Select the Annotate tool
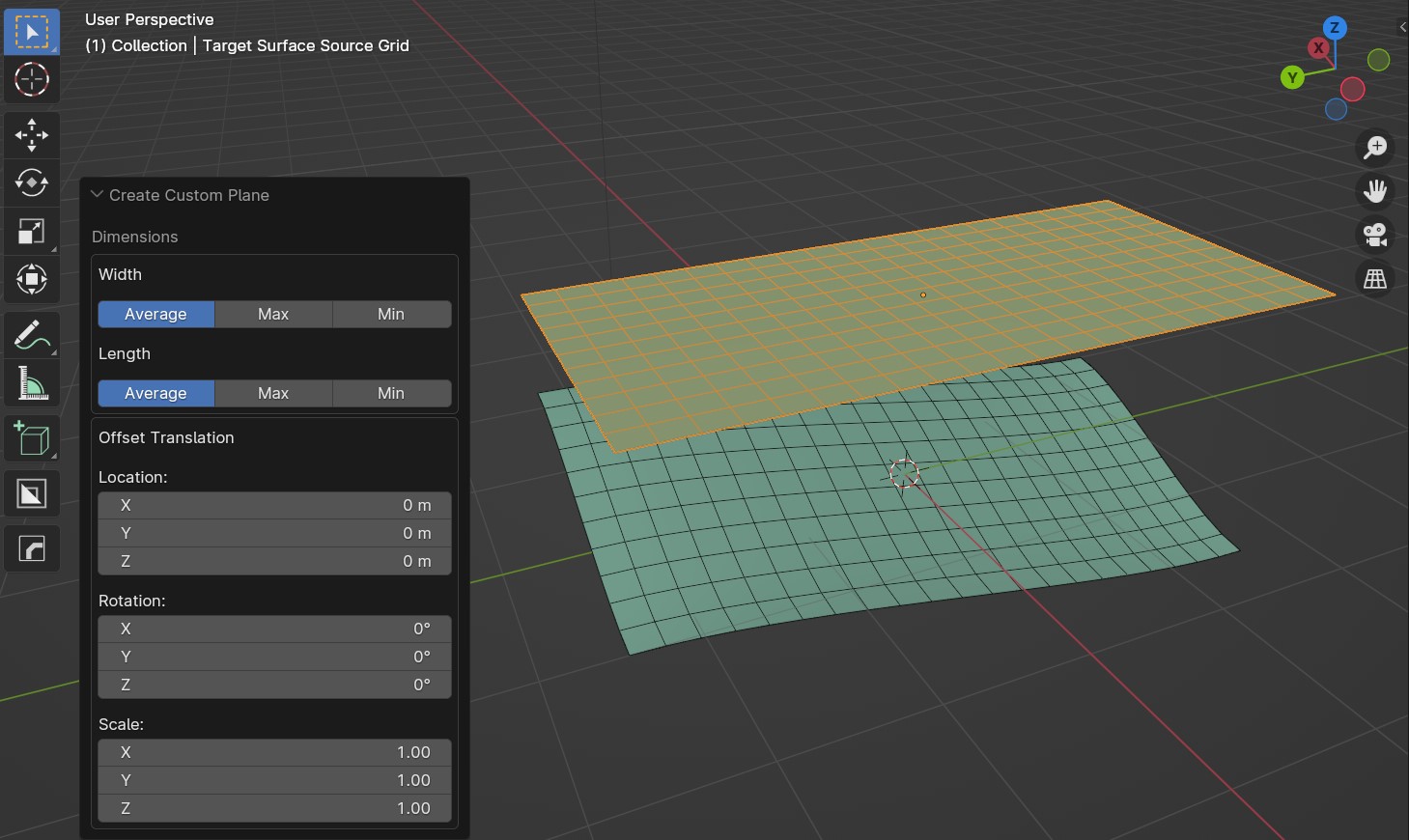Screen dimensions: 1409x840 point(32,335)
